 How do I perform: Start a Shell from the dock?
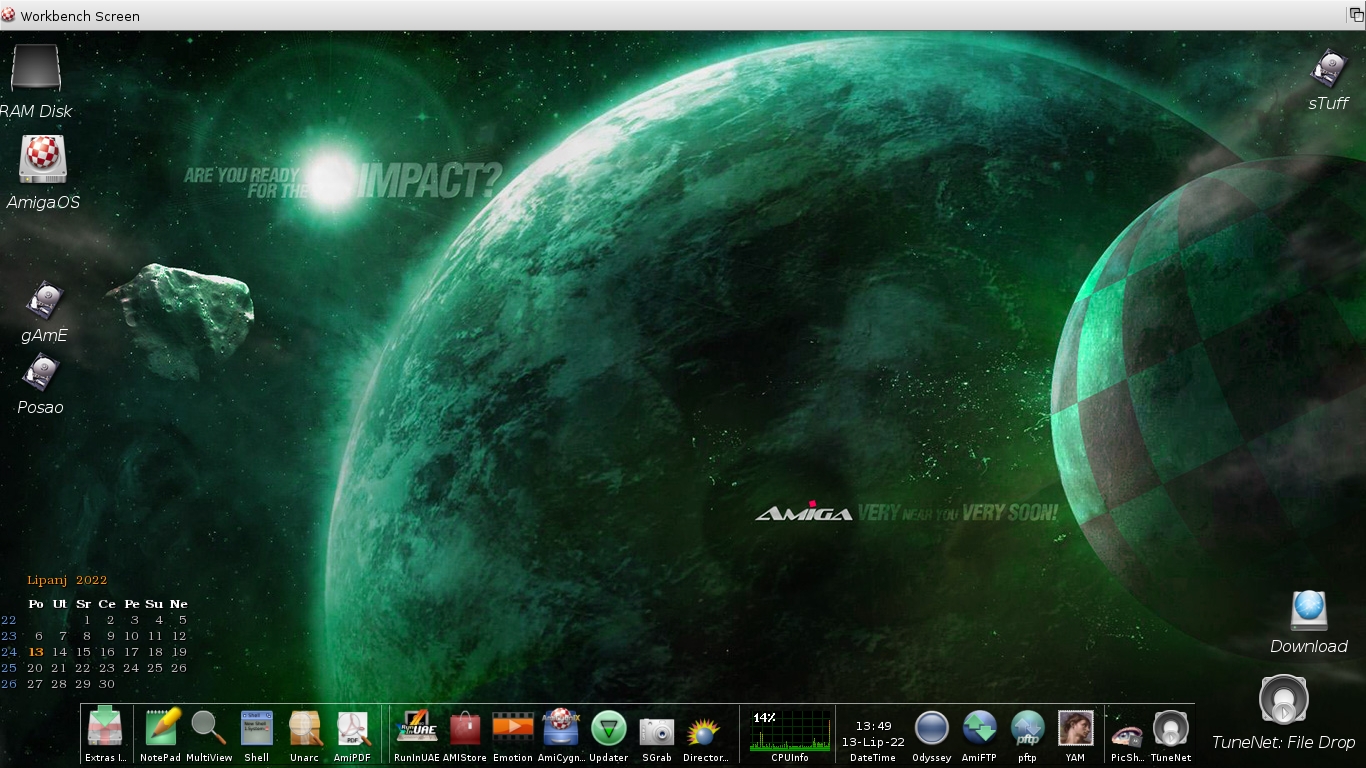(x=257, y=727)
